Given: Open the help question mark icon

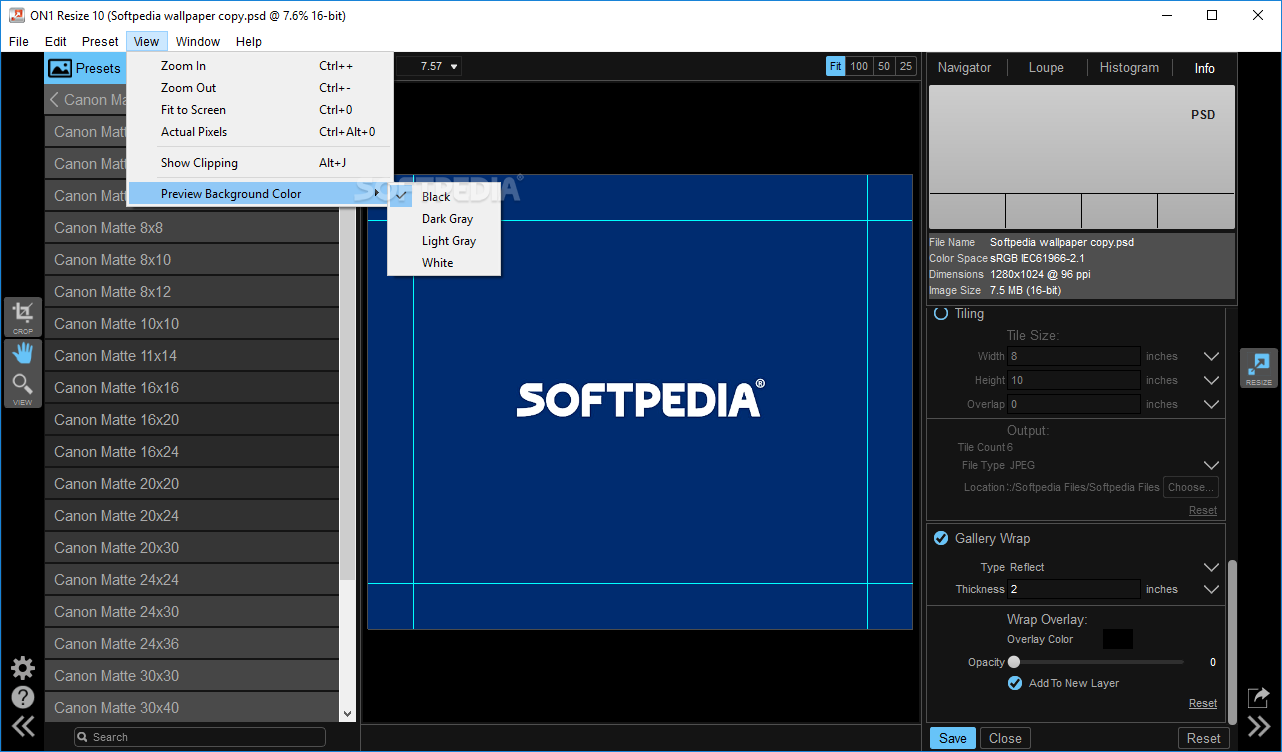Looking at the screenshot, I should 22,698.
